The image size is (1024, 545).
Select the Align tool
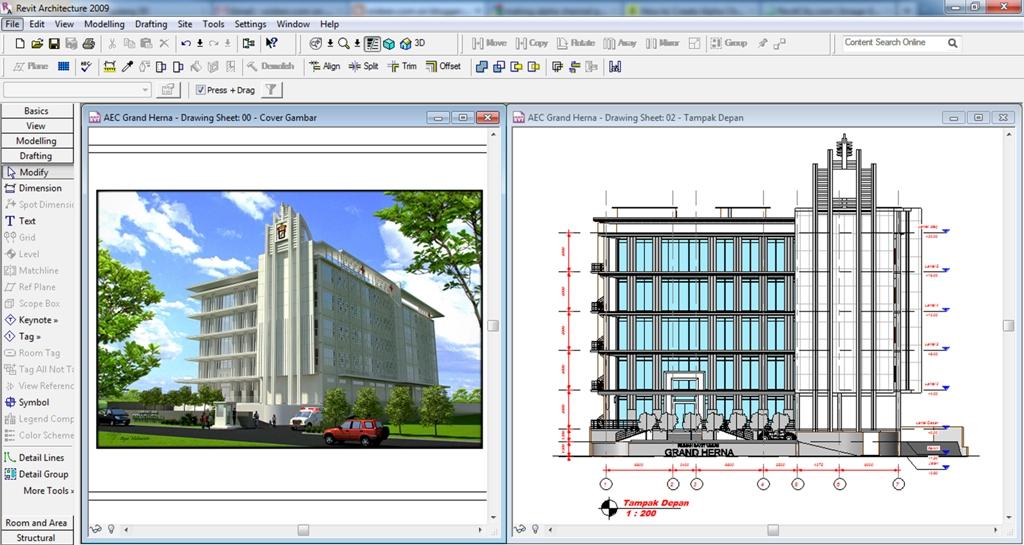click(x=324, y=66)
